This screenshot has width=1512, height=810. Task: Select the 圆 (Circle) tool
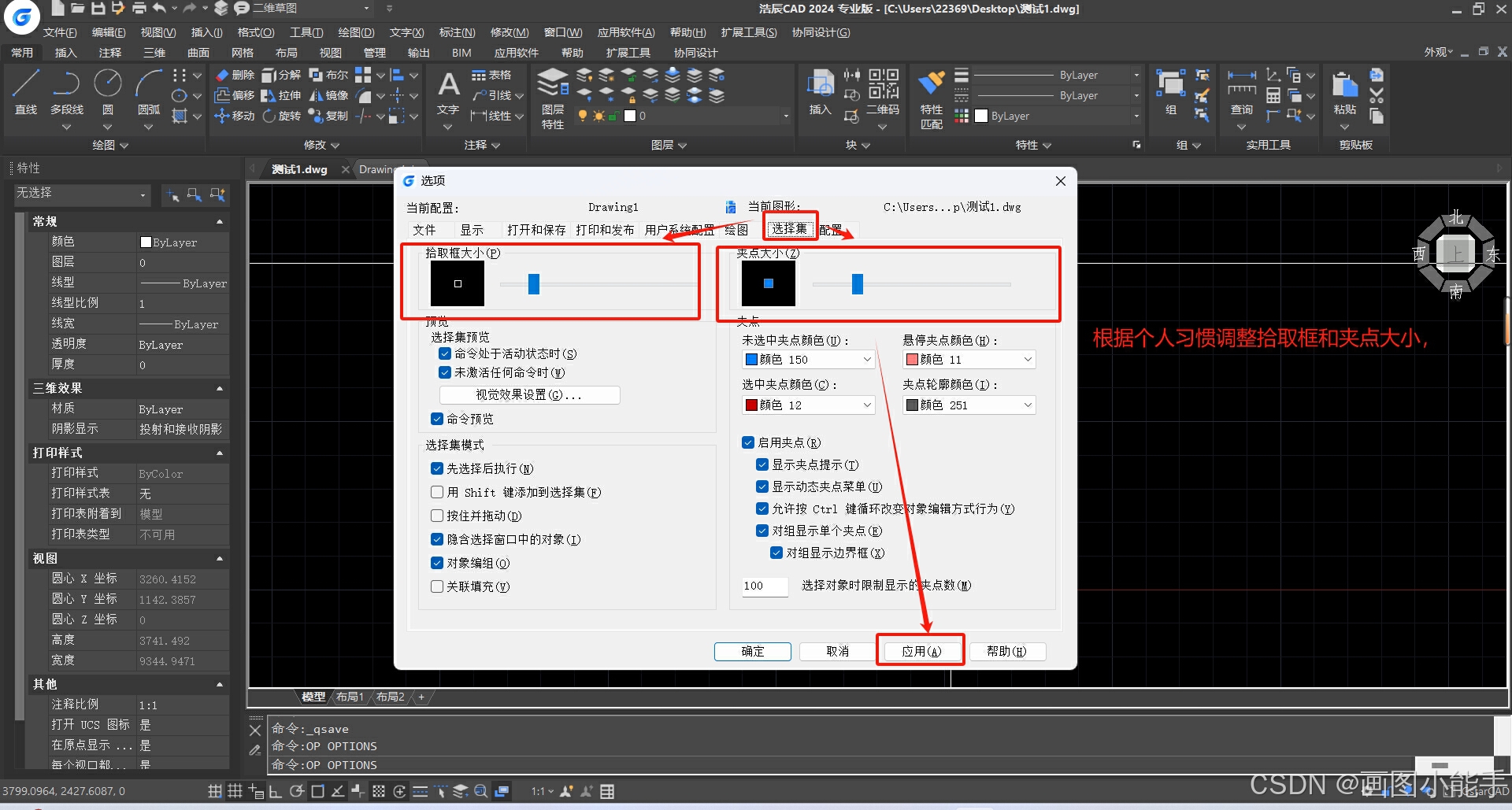pyautogui.click(x=108, y=91)
